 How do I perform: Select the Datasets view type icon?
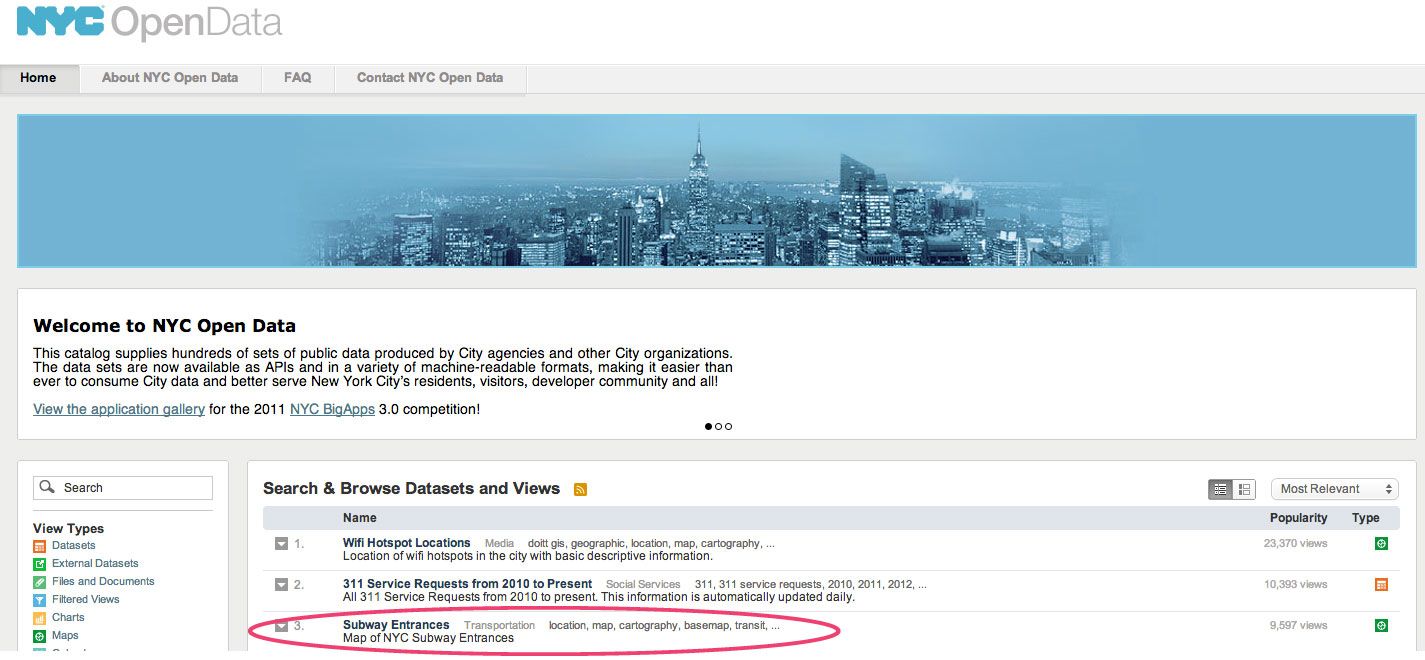click(x=39, y=547)
